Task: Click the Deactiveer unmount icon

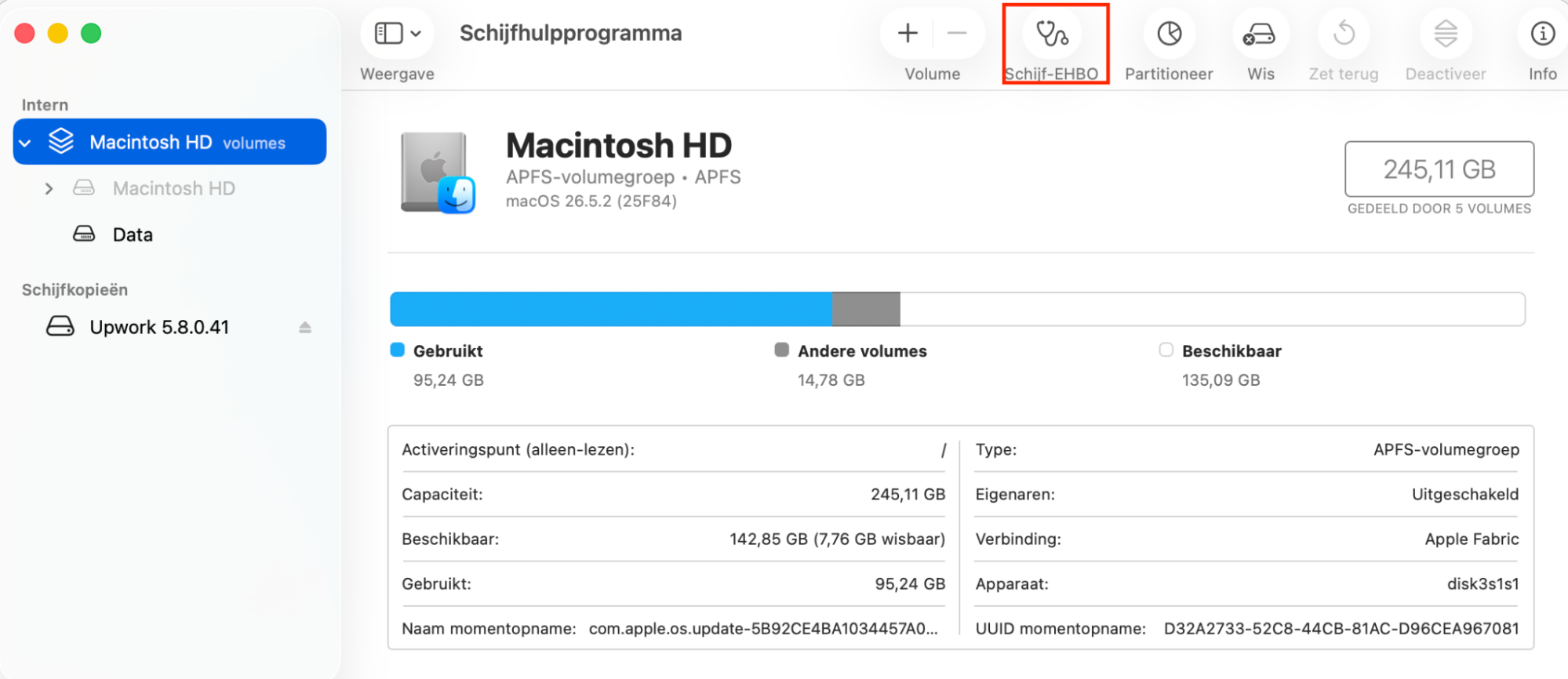Action: coord(1446,34)
